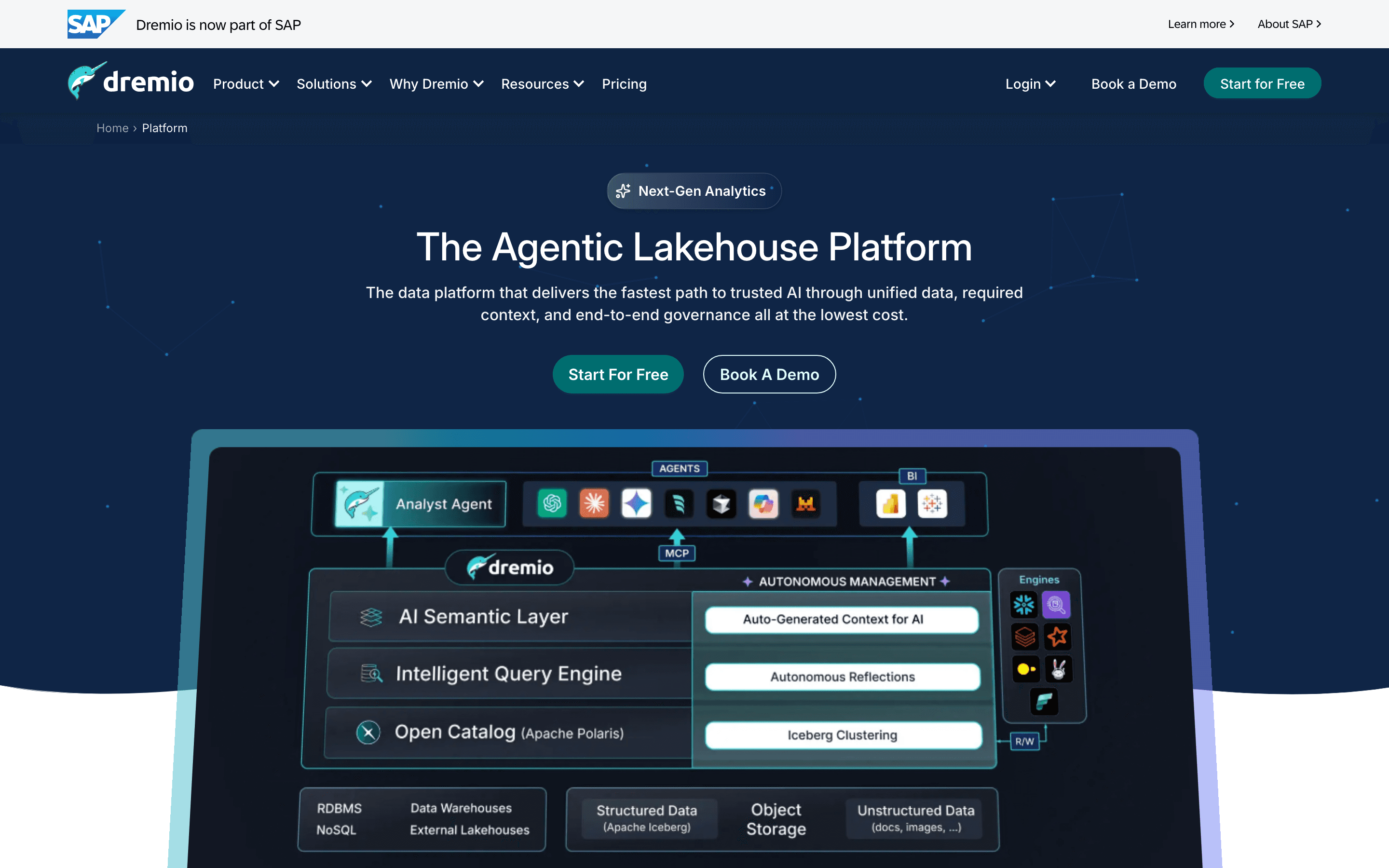1389x868 pixels.
Task: Click the orange Mistral cat icon
Action: (x=806, y=503)
